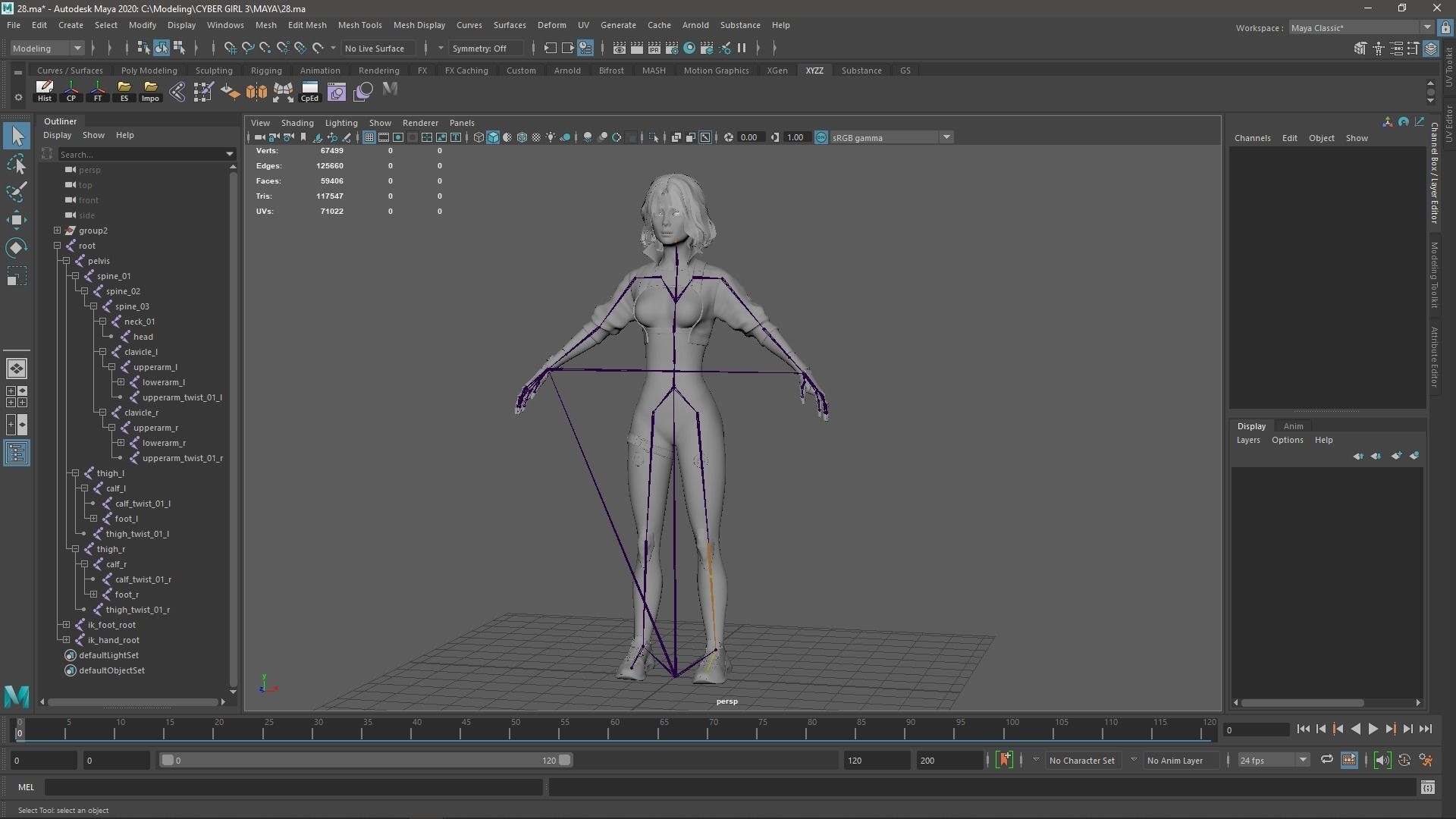Open the render view clapperboard icon
The width and height of the screenshot is (1456, 819).
(620, 48)
